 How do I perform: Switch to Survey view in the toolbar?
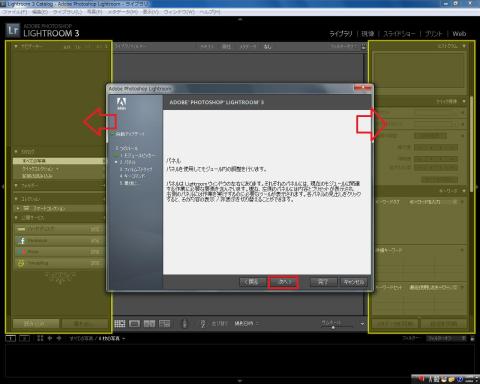pos(164,323)
